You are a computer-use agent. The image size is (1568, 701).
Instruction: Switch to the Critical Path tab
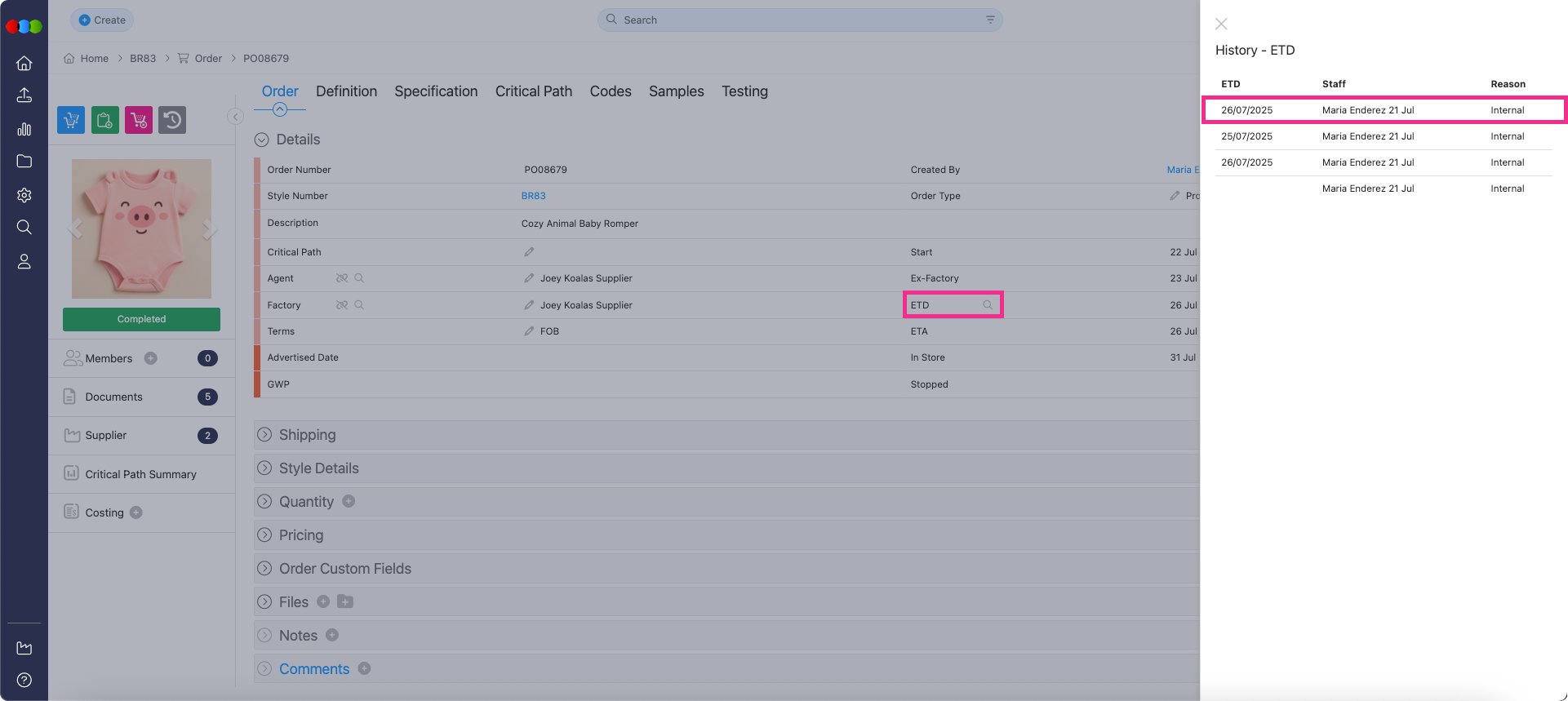533,91
